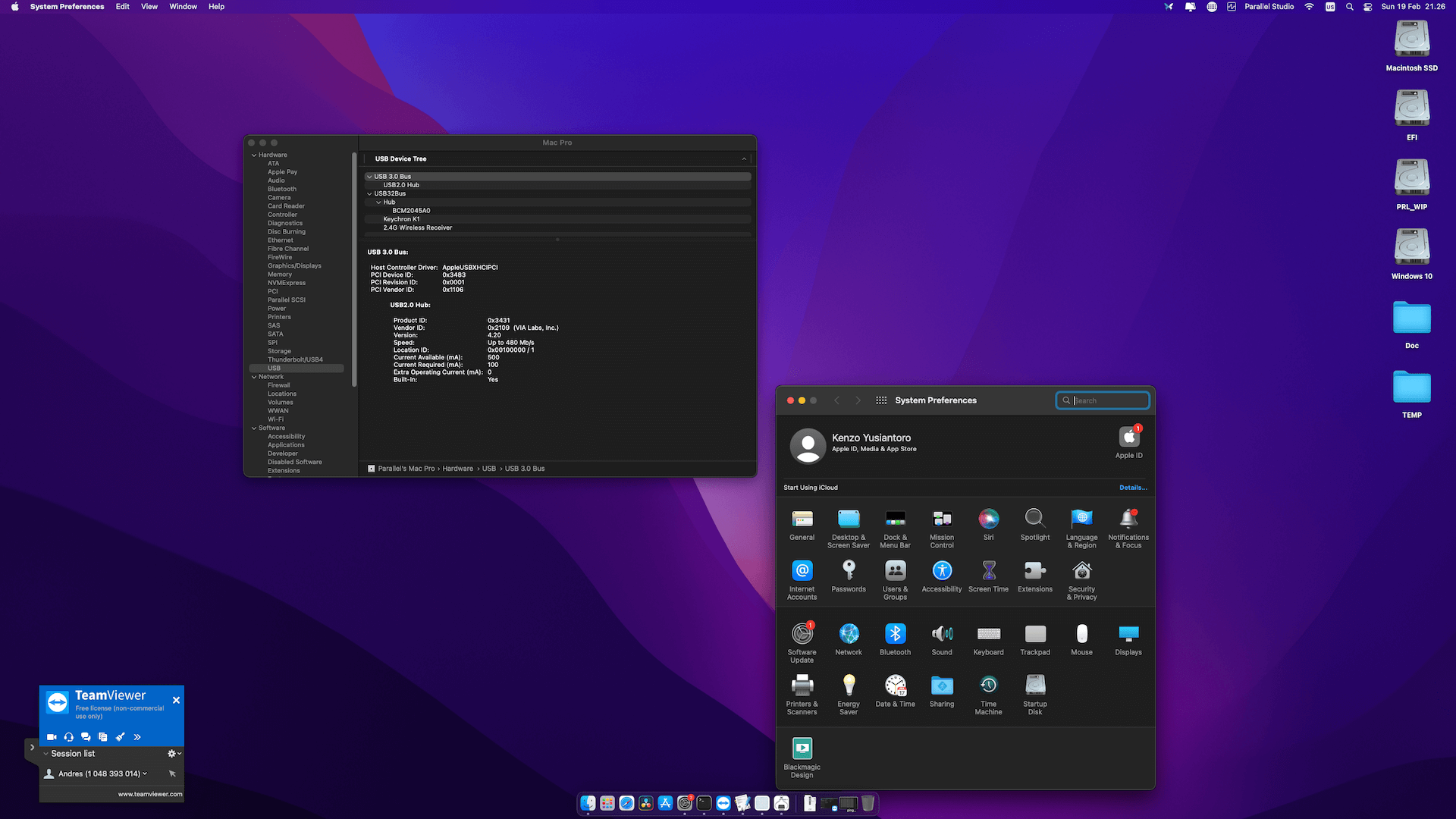Open Users & Groups pane
Screen dimensions: 1456x819
pyautogui.click(x=895, y=580)
